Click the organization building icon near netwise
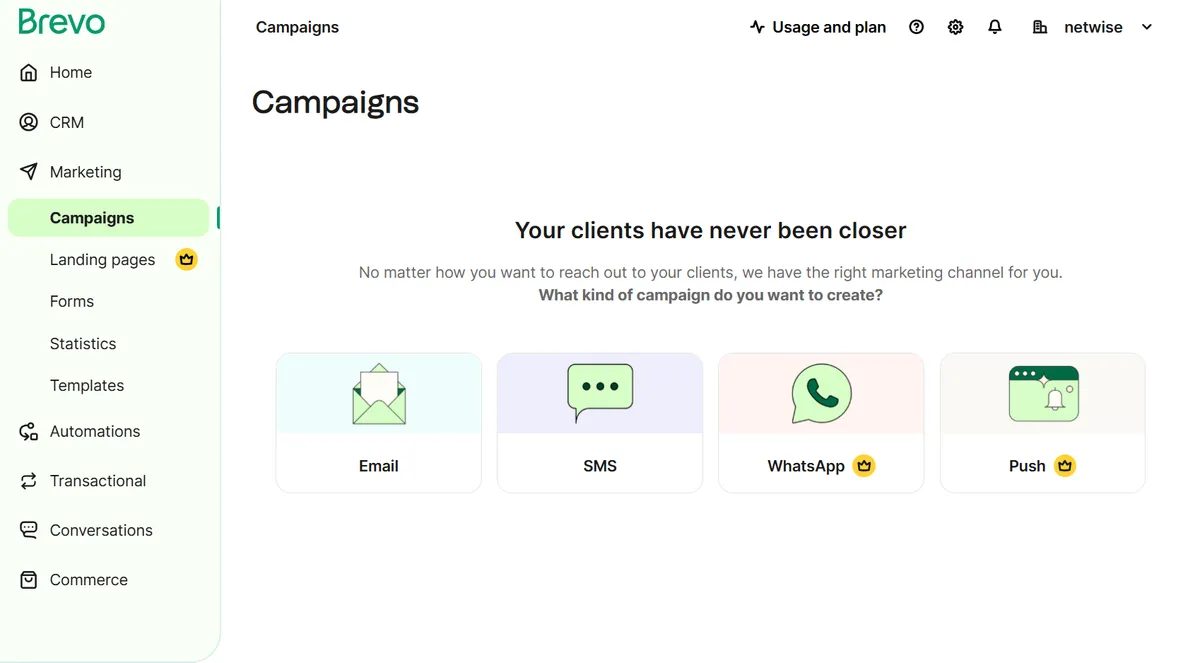1200x663 pixels. coord(1038,27)
